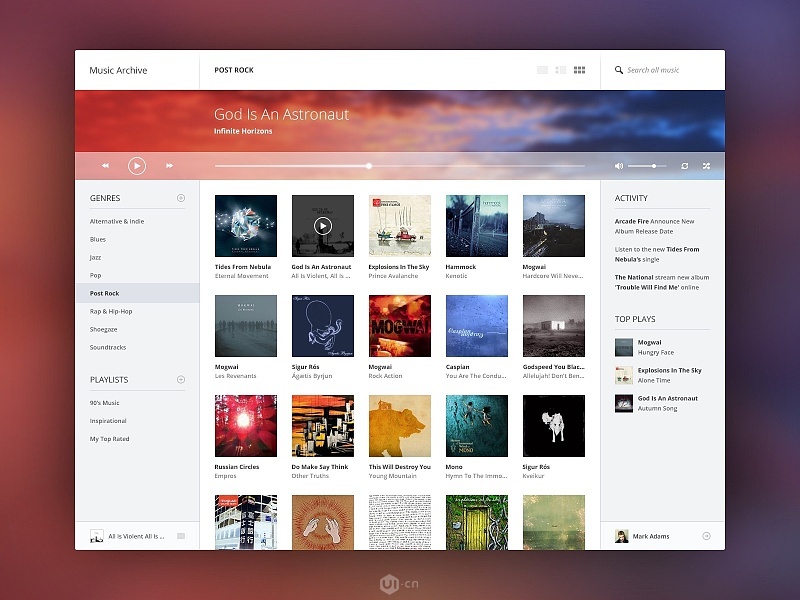
Task: Open the Inspirational playlist
Action: 108,421
